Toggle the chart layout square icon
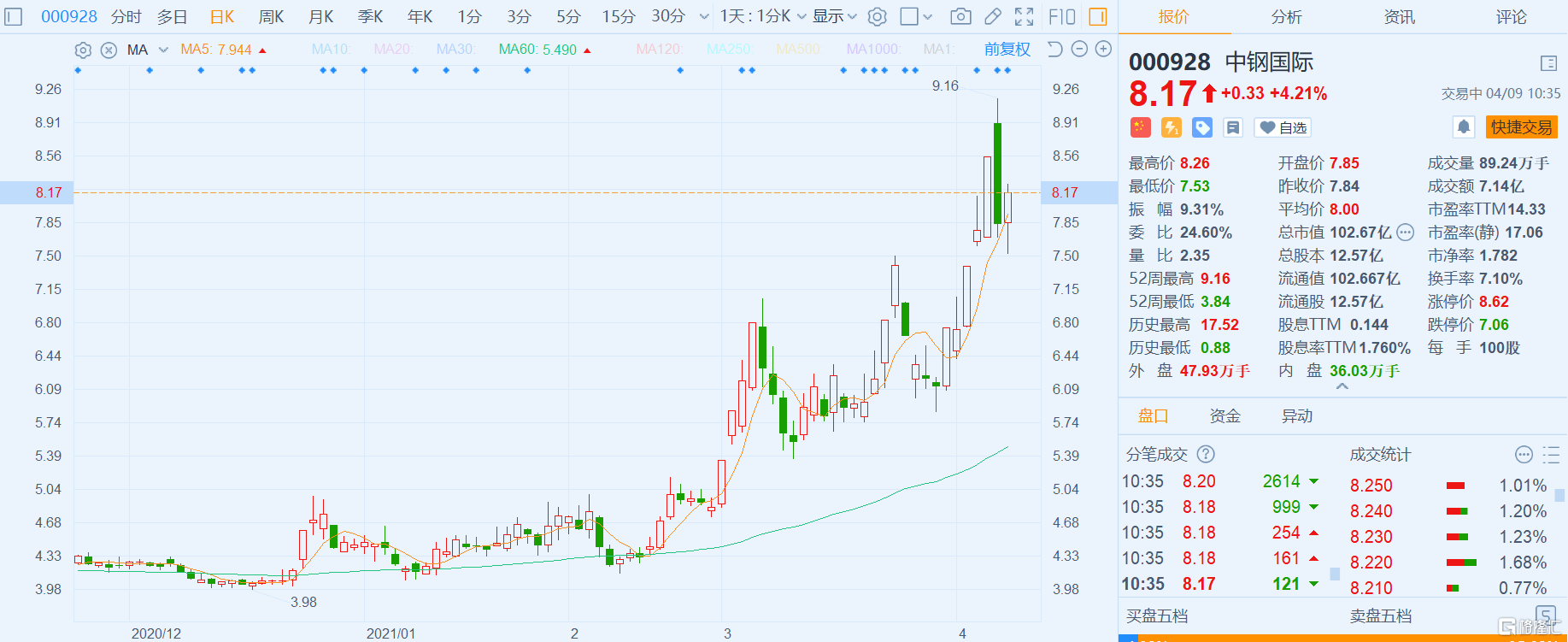 (x=909, y=16)
